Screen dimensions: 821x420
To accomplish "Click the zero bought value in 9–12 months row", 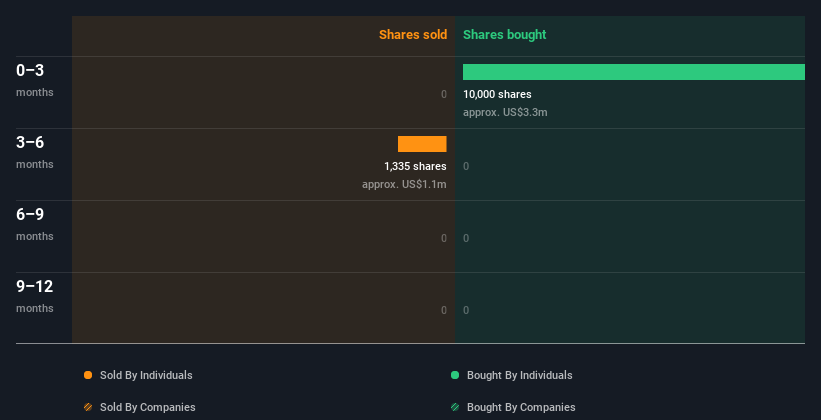I will pyautogui.click(x=466, y=311).
